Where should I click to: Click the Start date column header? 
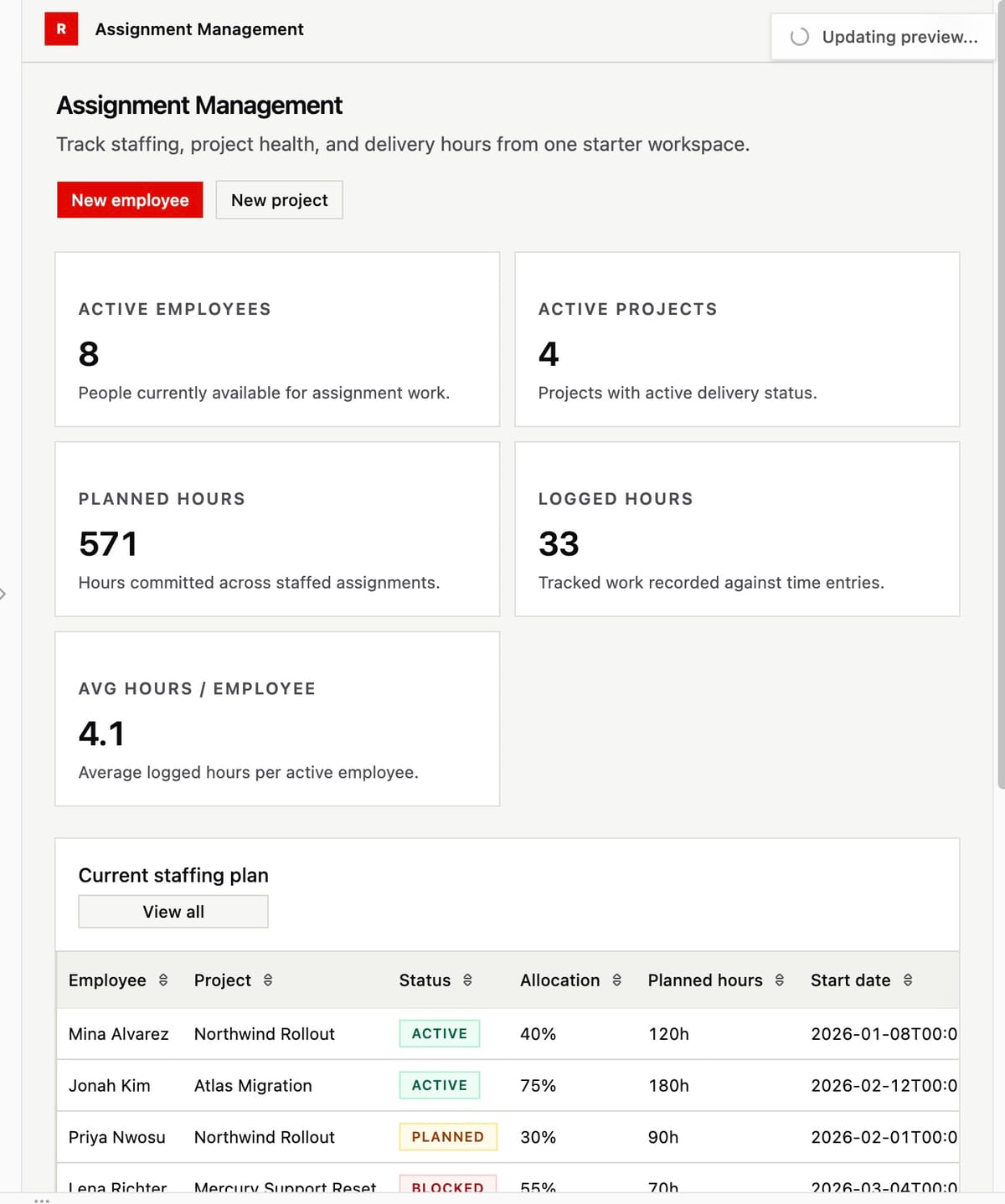pyautogui.click(x=850, y=980)
